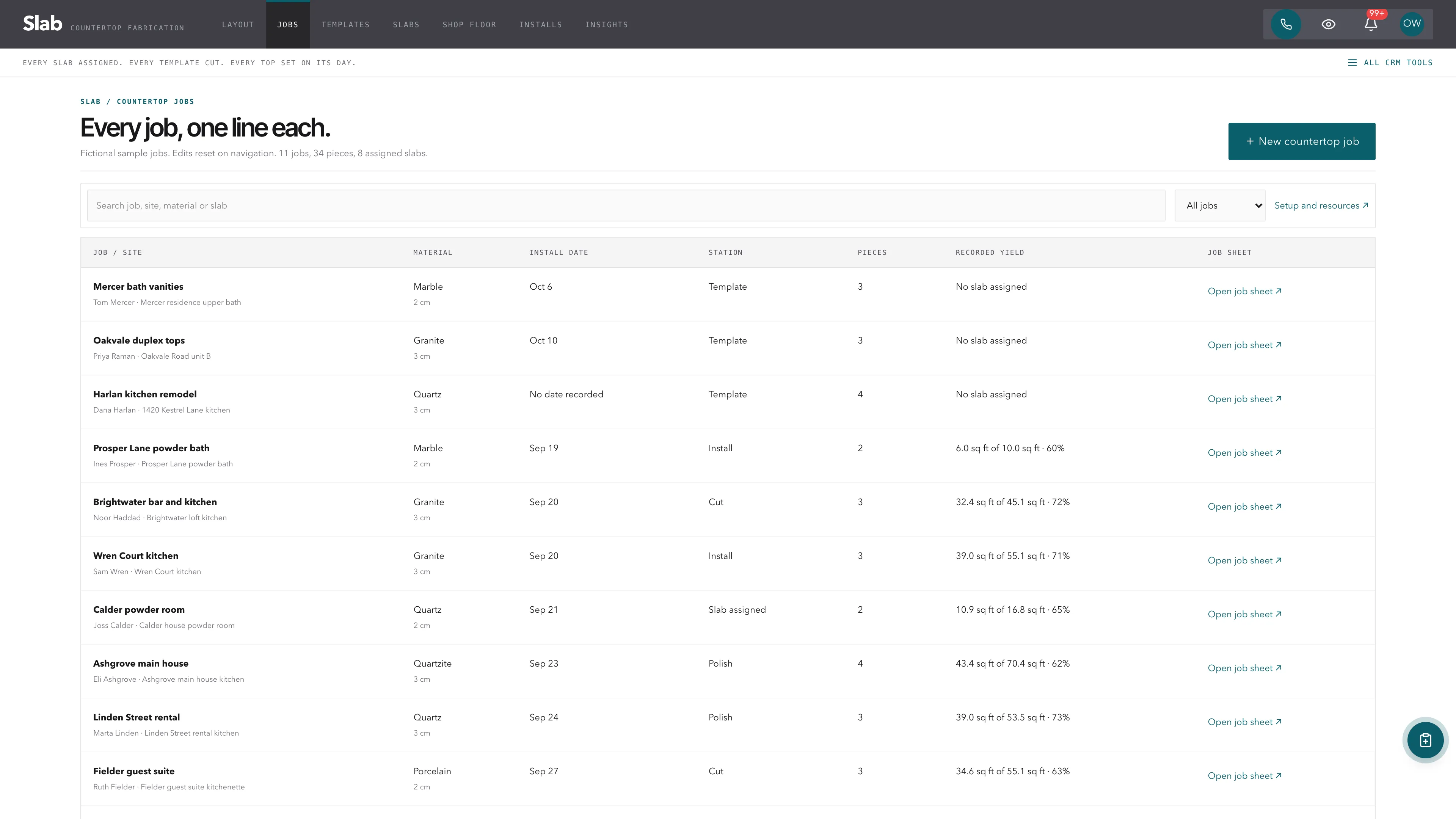
Task: Click the Countertop Jobs breadcrumb
Action: pyautogui.click(x=155, y=102)
